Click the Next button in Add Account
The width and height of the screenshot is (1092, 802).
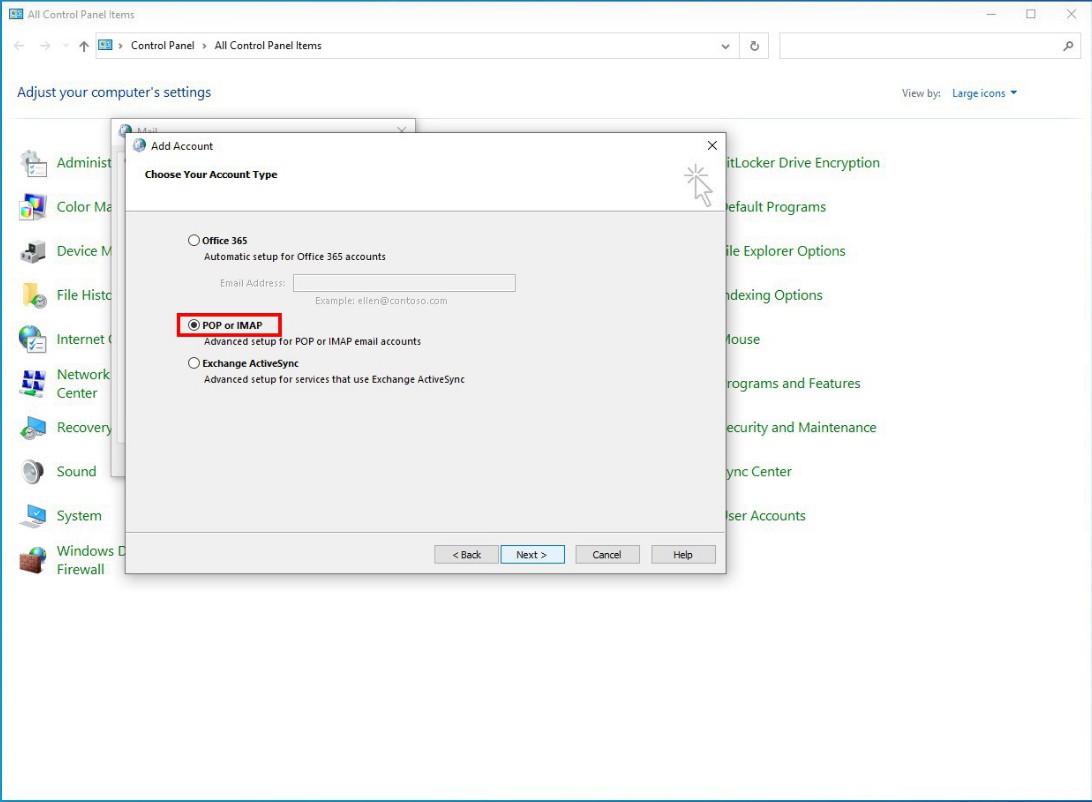532,554
